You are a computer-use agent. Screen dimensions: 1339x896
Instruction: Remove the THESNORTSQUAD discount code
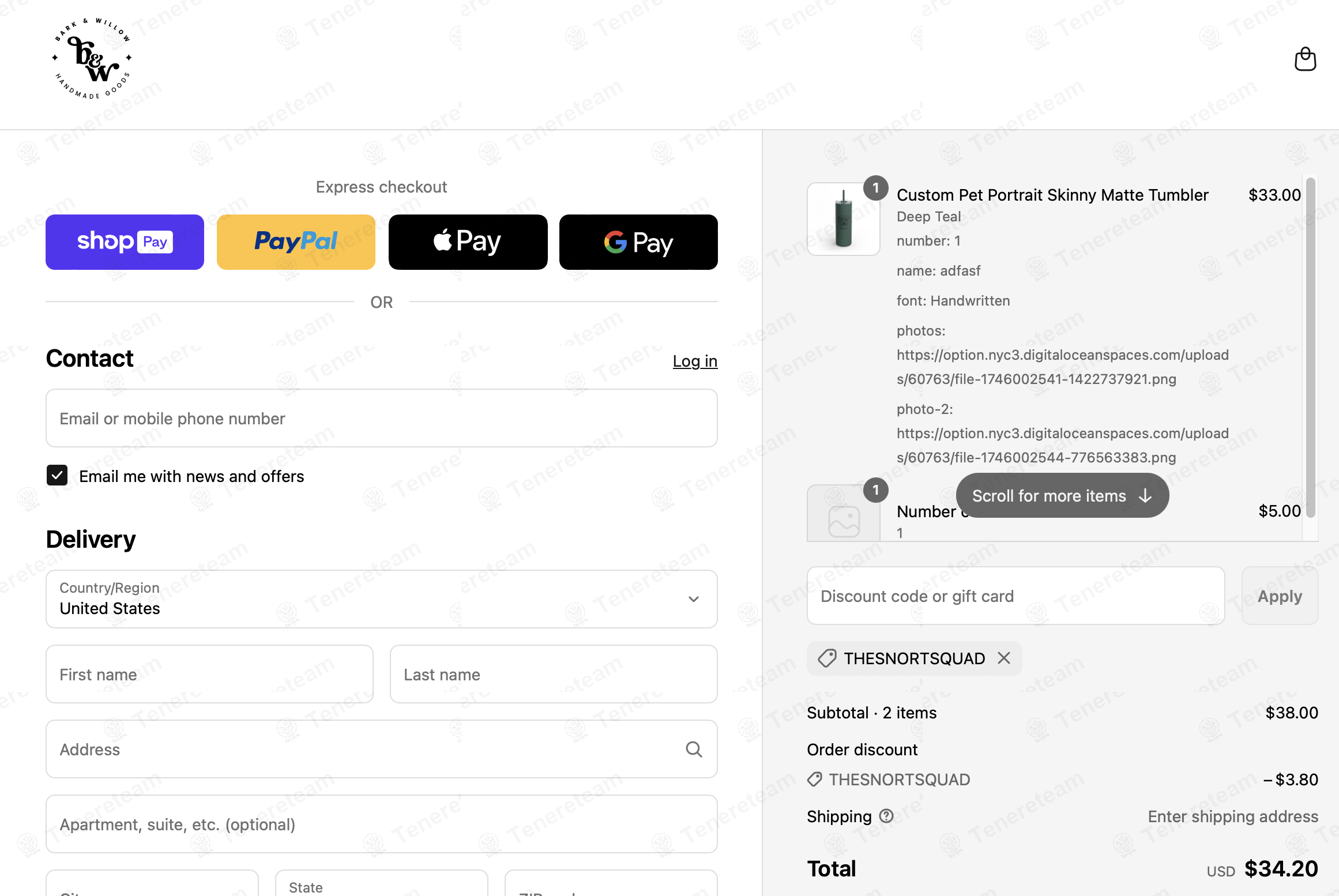point(1004,658)
